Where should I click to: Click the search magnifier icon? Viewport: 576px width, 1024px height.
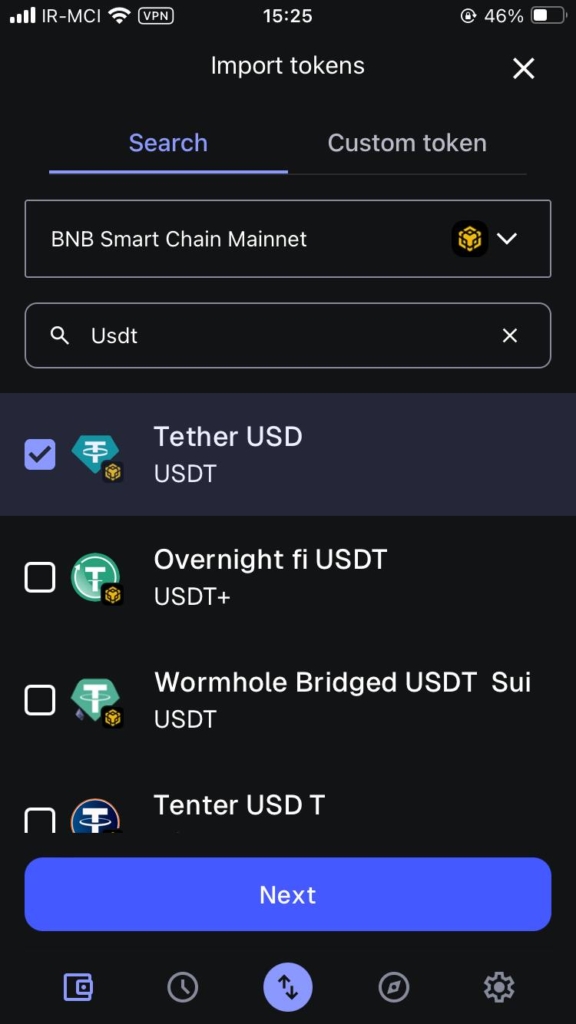[59, 336]
